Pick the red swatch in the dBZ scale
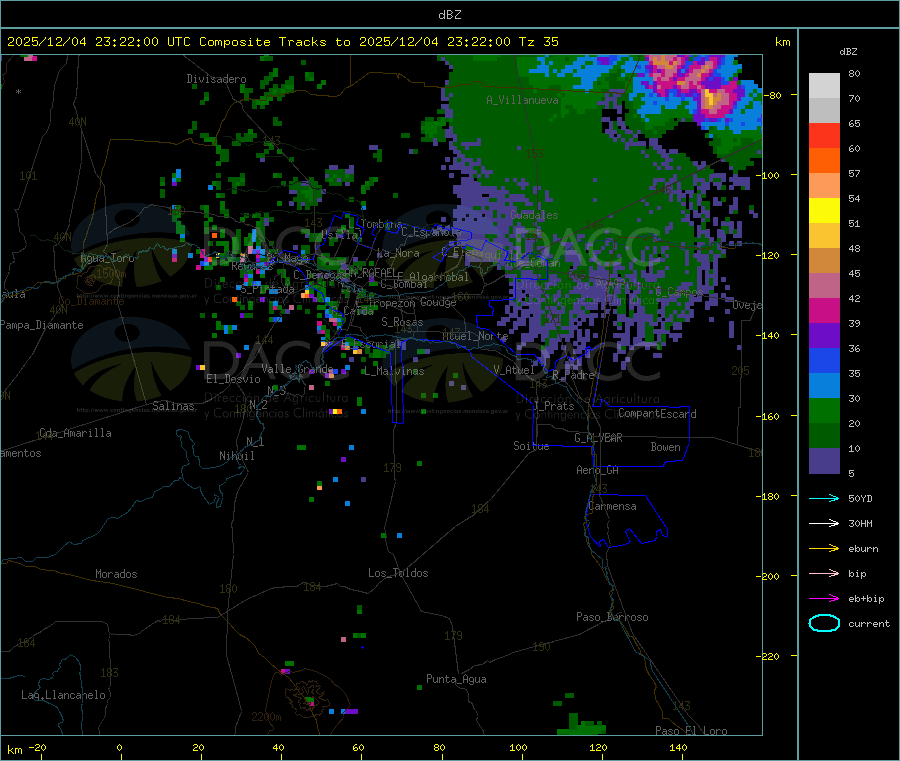Screen dimensions: 900x761 [x=824, y=135]
